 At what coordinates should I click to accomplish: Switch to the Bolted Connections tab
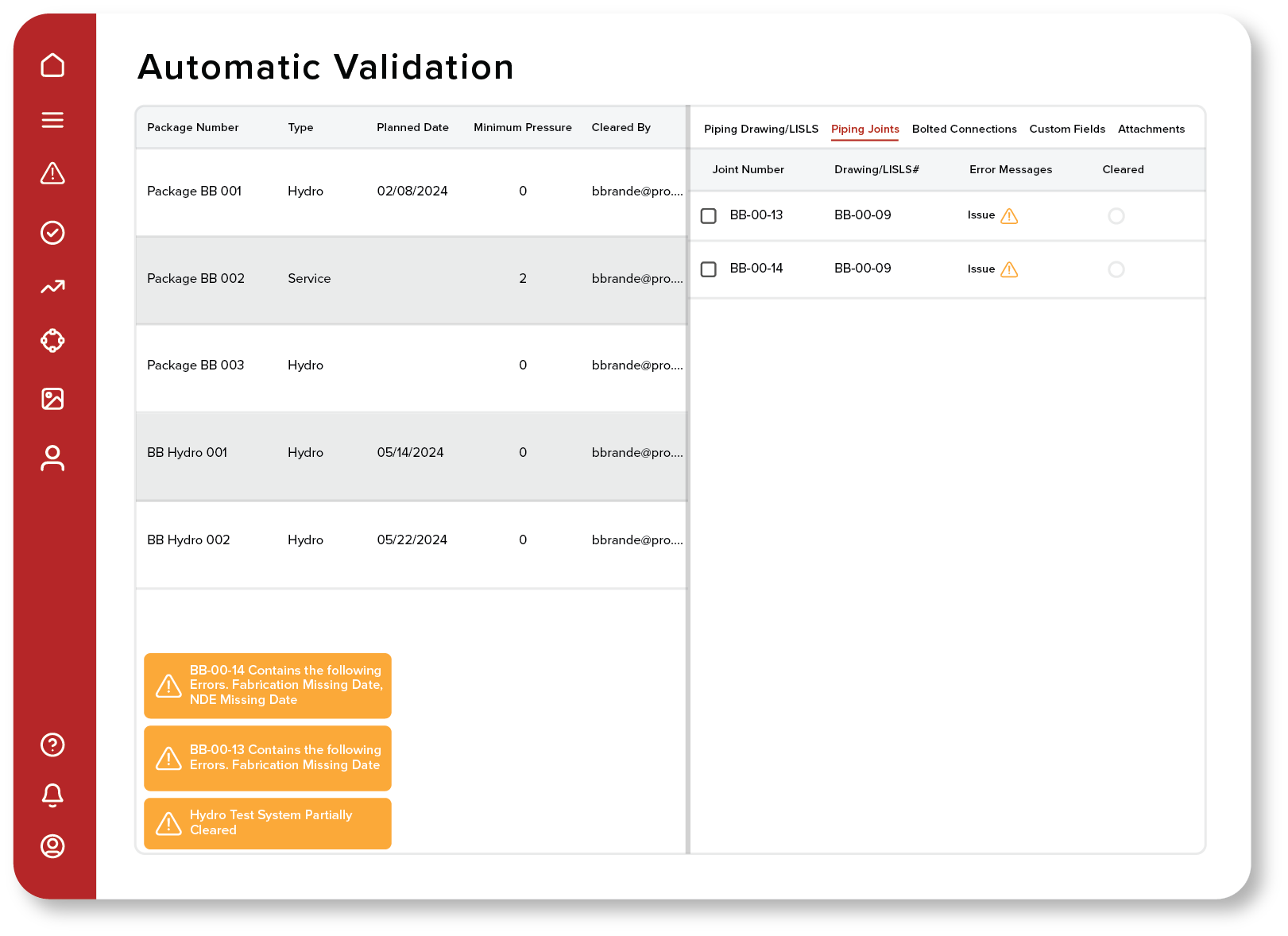coord(964,129)
